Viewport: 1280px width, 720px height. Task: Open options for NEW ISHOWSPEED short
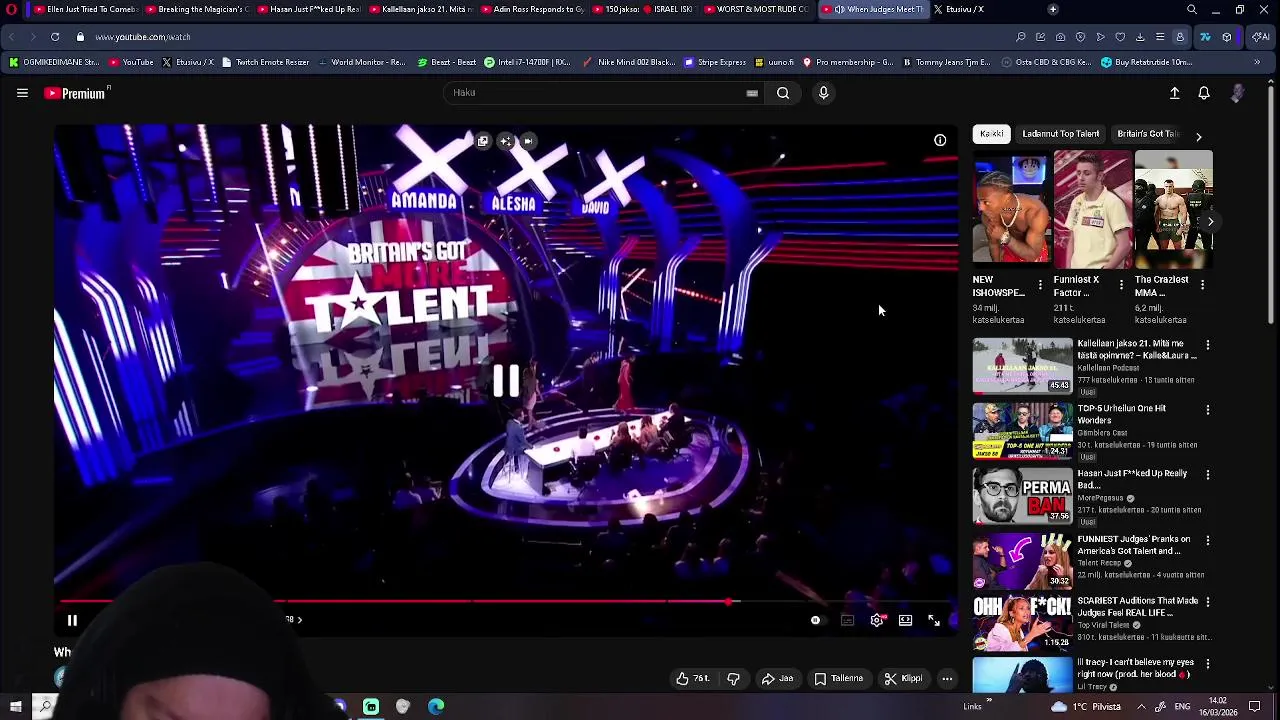click(1040, 286)
